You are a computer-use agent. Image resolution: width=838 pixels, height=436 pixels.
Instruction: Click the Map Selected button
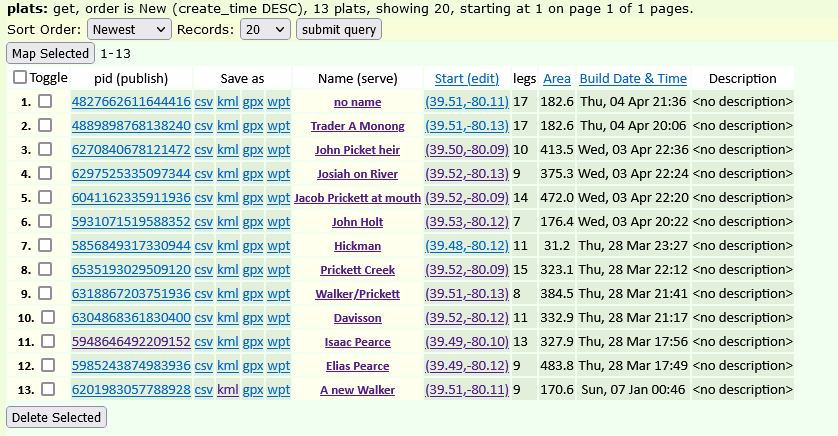(51, 53)
